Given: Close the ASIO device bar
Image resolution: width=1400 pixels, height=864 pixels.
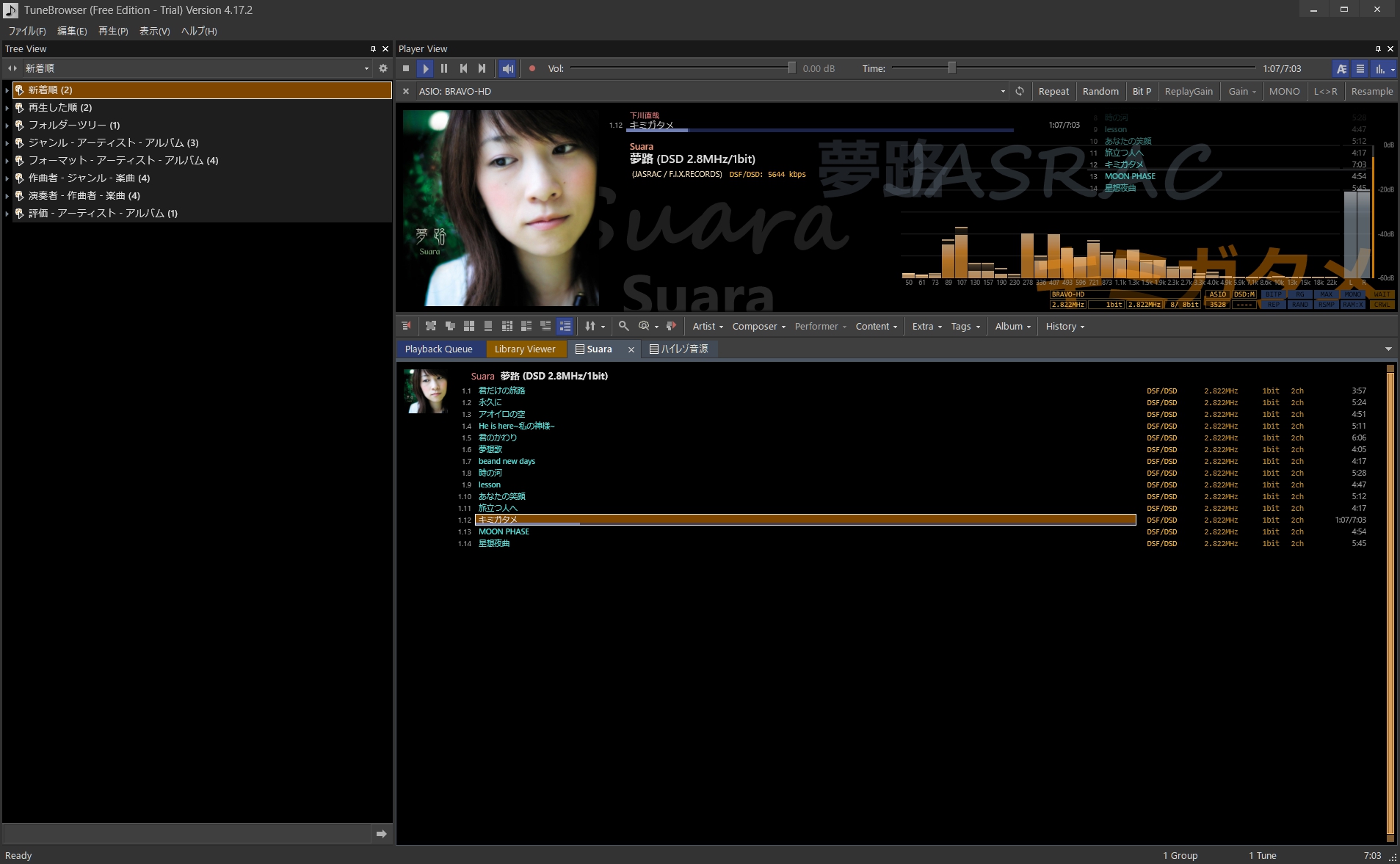Looking at the screenshot, I should pyautogui.click(x=406, y=91).
